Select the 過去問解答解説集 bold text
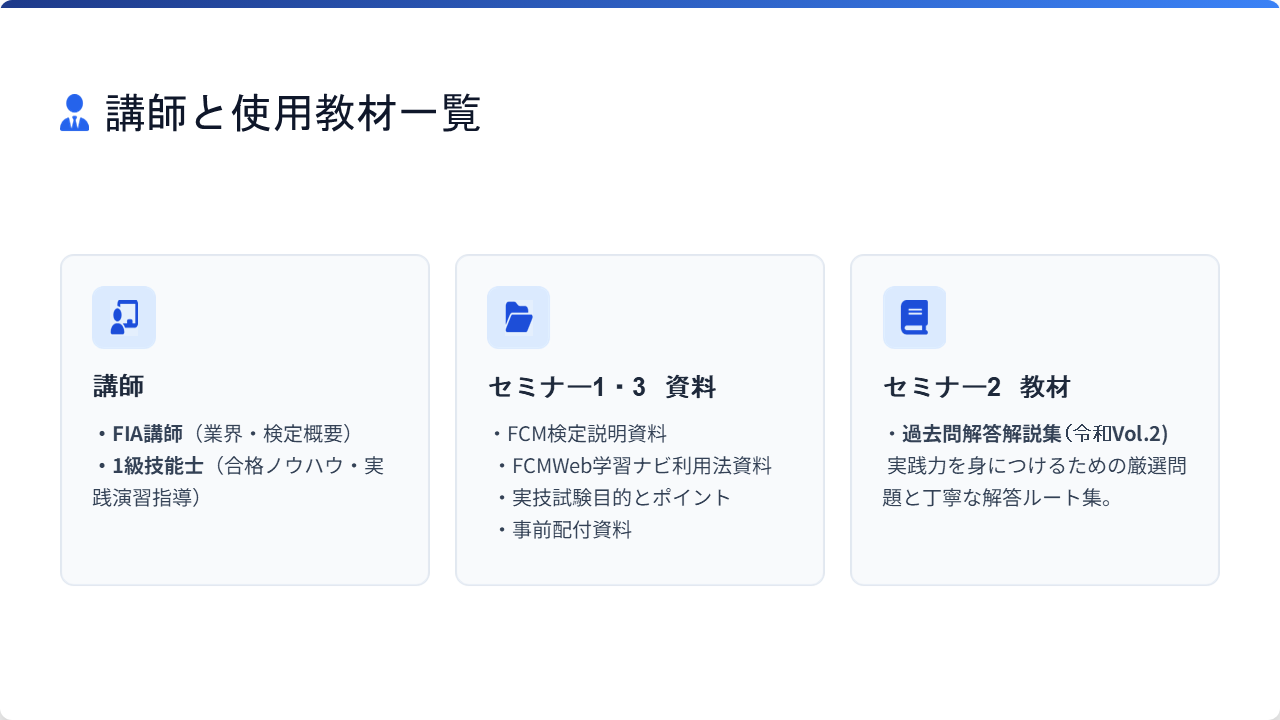The image size is (1280, 720). point(981,434)
